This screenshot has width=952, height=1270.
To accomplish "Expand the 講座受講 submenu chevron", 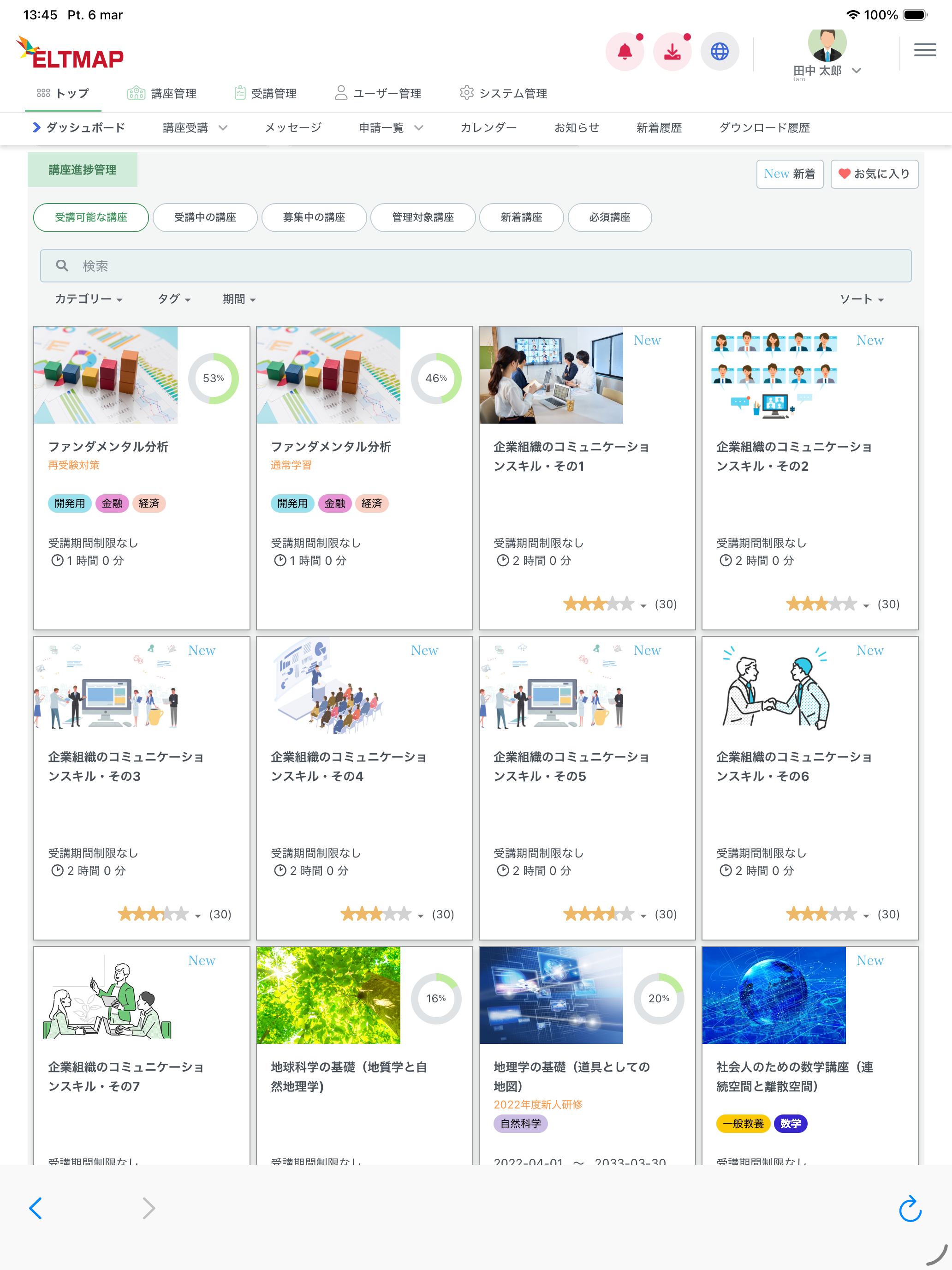I will (x=223, y=127).
